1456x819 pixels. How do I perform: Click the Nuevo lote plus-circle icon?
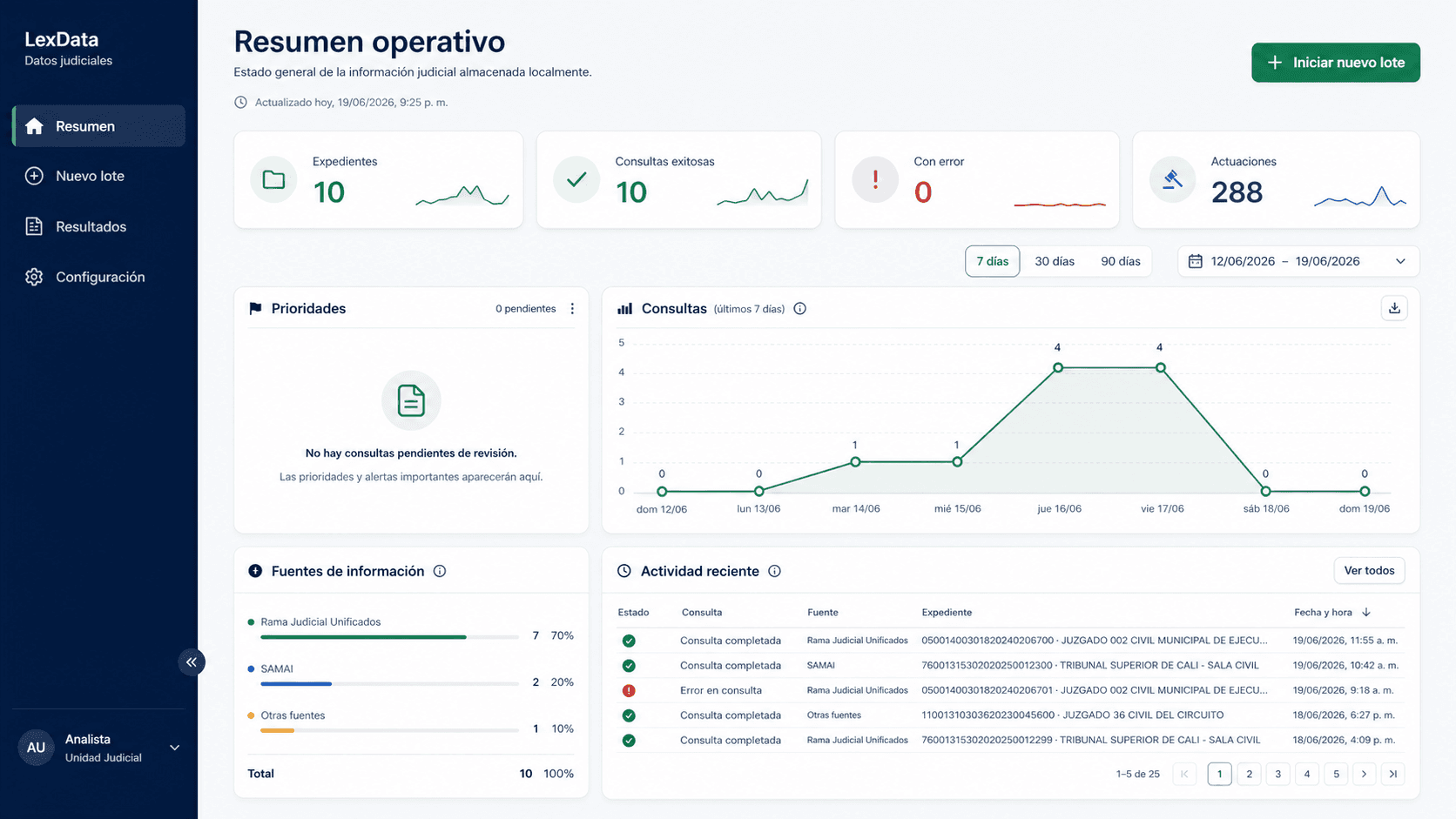coord(34,176)
